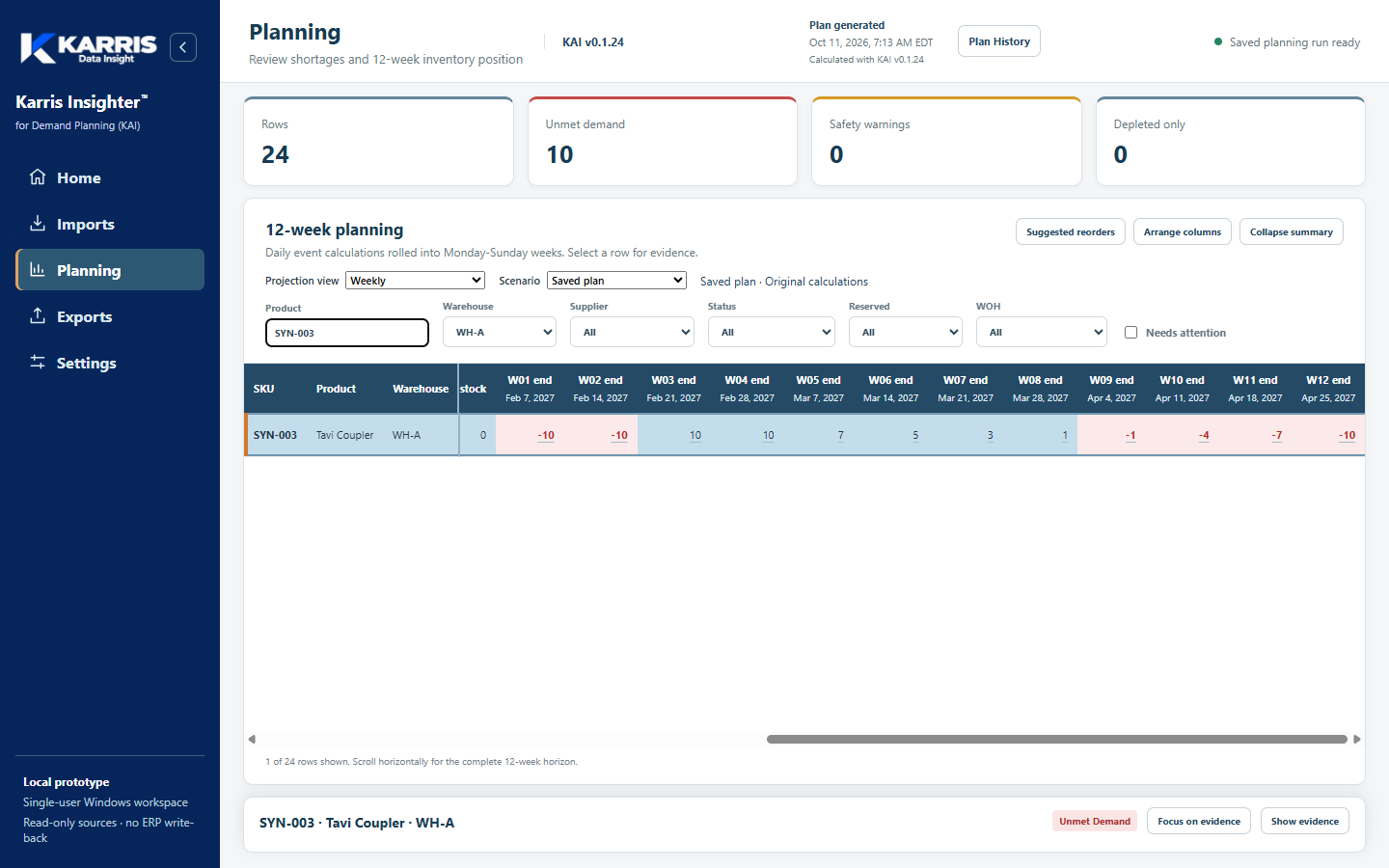Open the Reserved filter dropdown

click(x=906, y=332)
